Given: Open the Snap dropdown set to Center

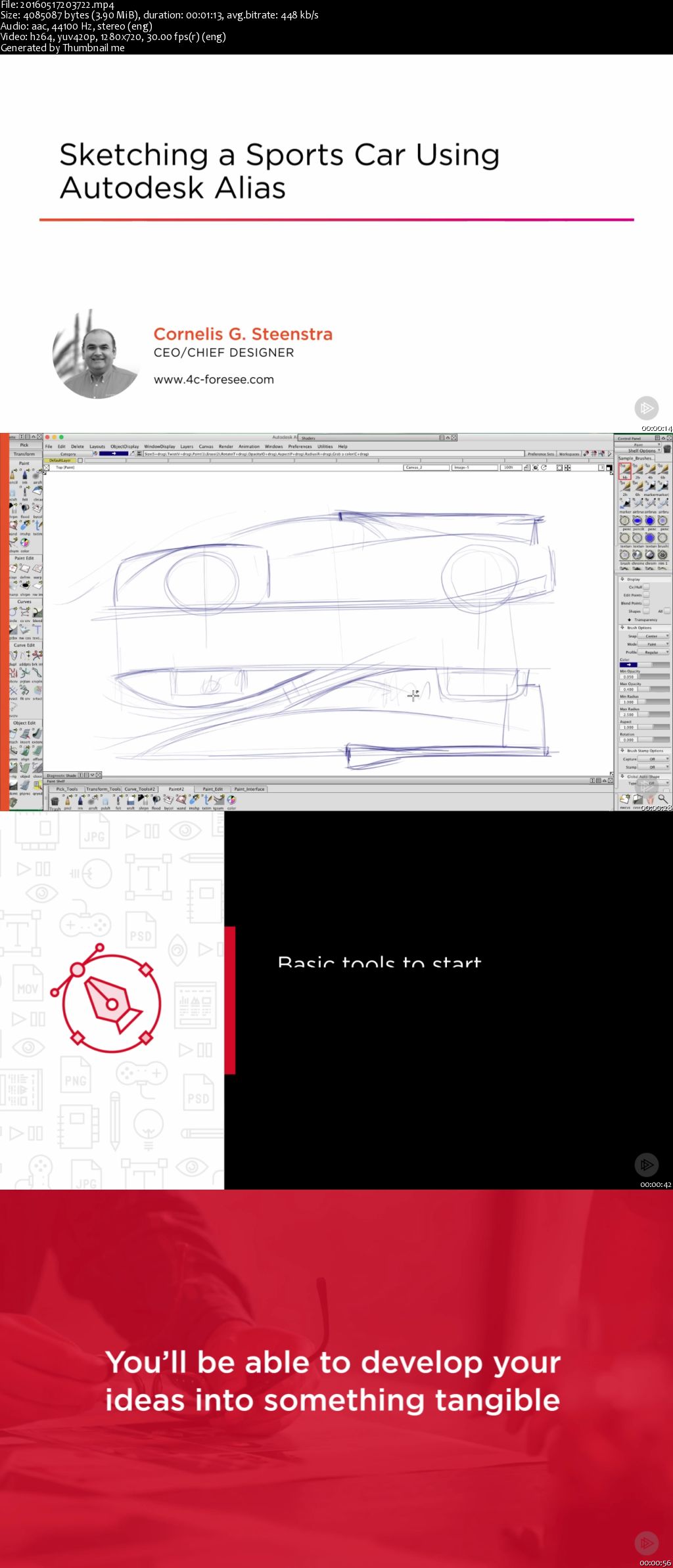Looking at the screenshot, I should coord(654,636).
